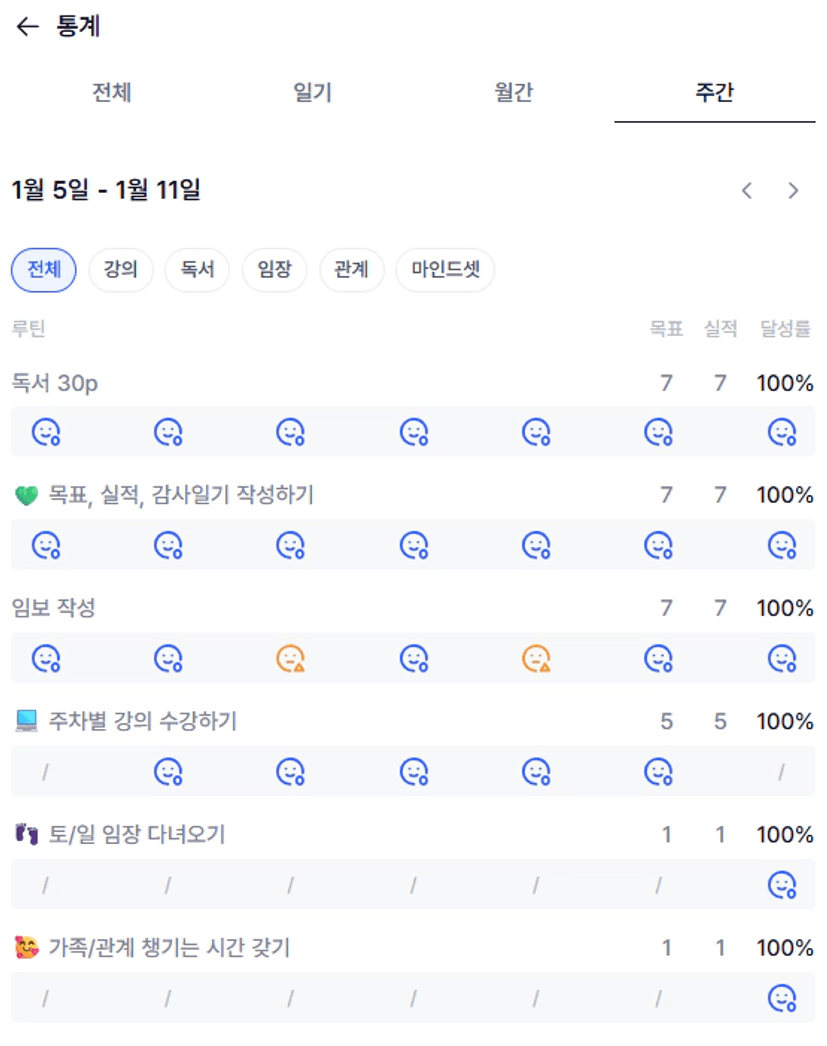Click the smiley in 가족/관계 챙기는 시간 갖기 row
The width and height of the screenshot is (827, 1046).
click(x=781, y=998)
